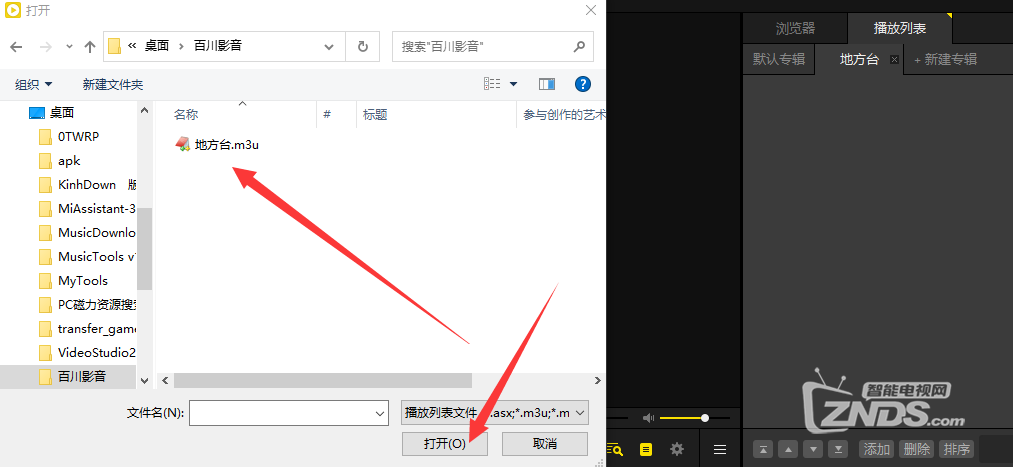Toggle the yellow playlist panel icon
This screenshot has width=1013, height=467.
tap(646, 450)
